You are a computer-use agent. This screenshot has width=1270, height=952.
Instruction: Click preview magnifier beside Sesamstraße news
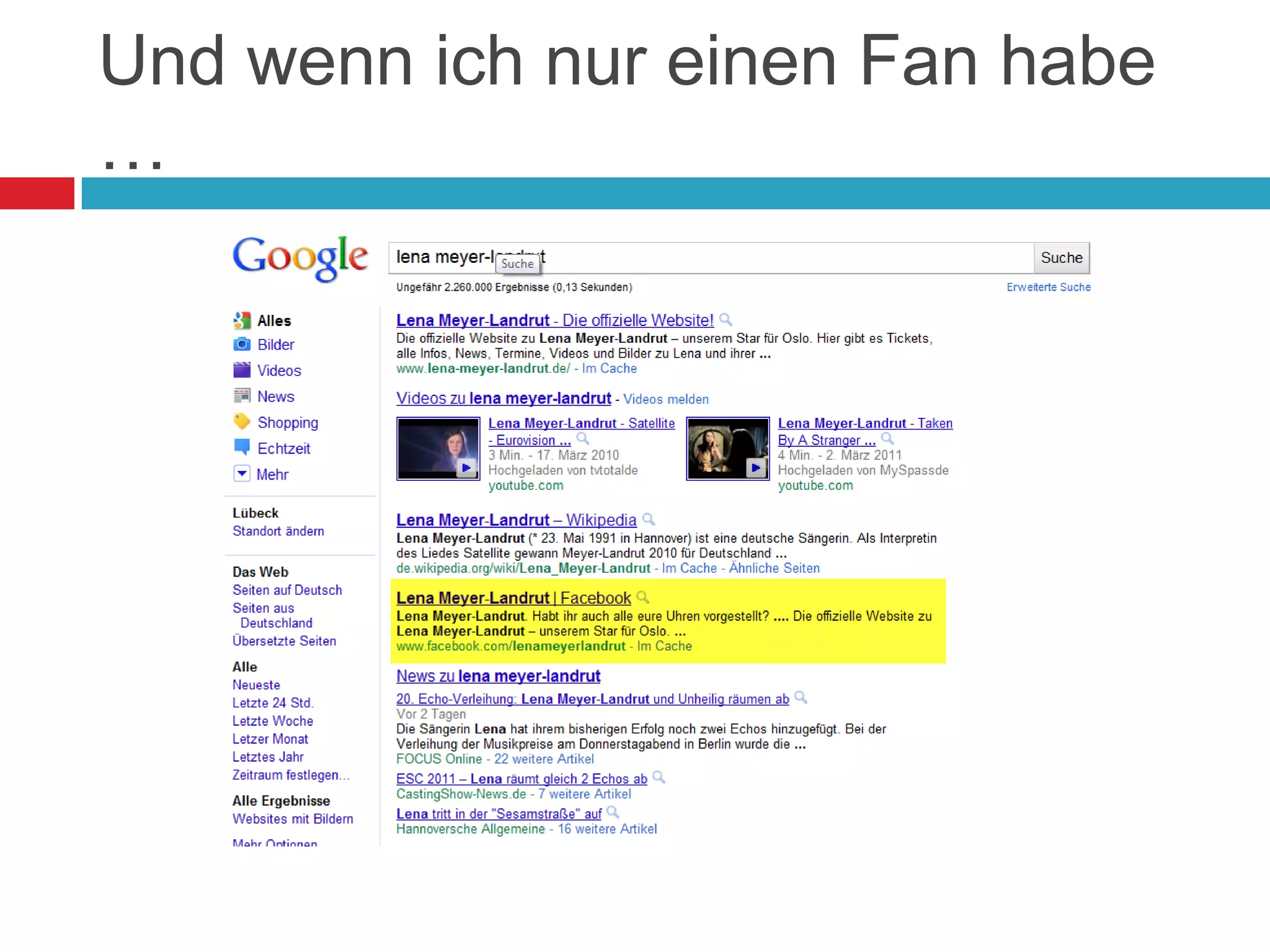pyautogui.click(x=613, y=812)
